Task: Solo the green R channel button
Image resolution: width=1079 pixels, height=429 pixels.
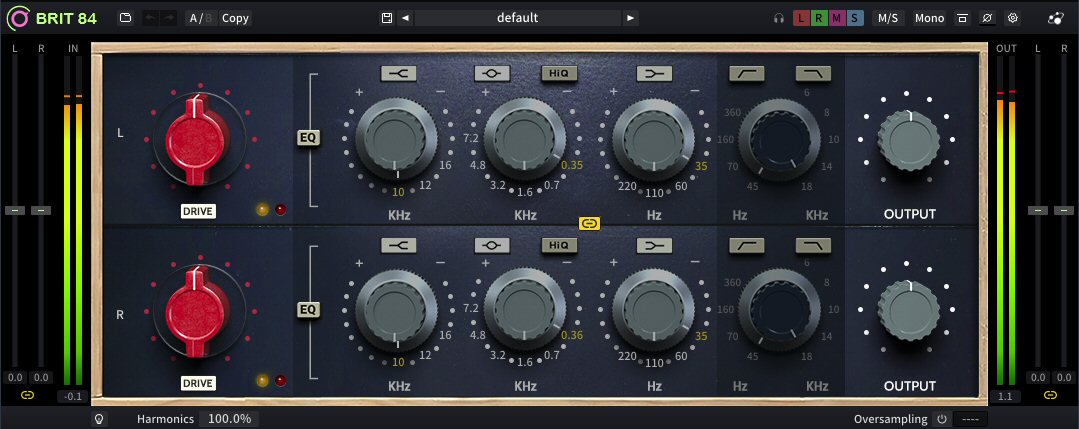Action: click(x=818, y=19)
